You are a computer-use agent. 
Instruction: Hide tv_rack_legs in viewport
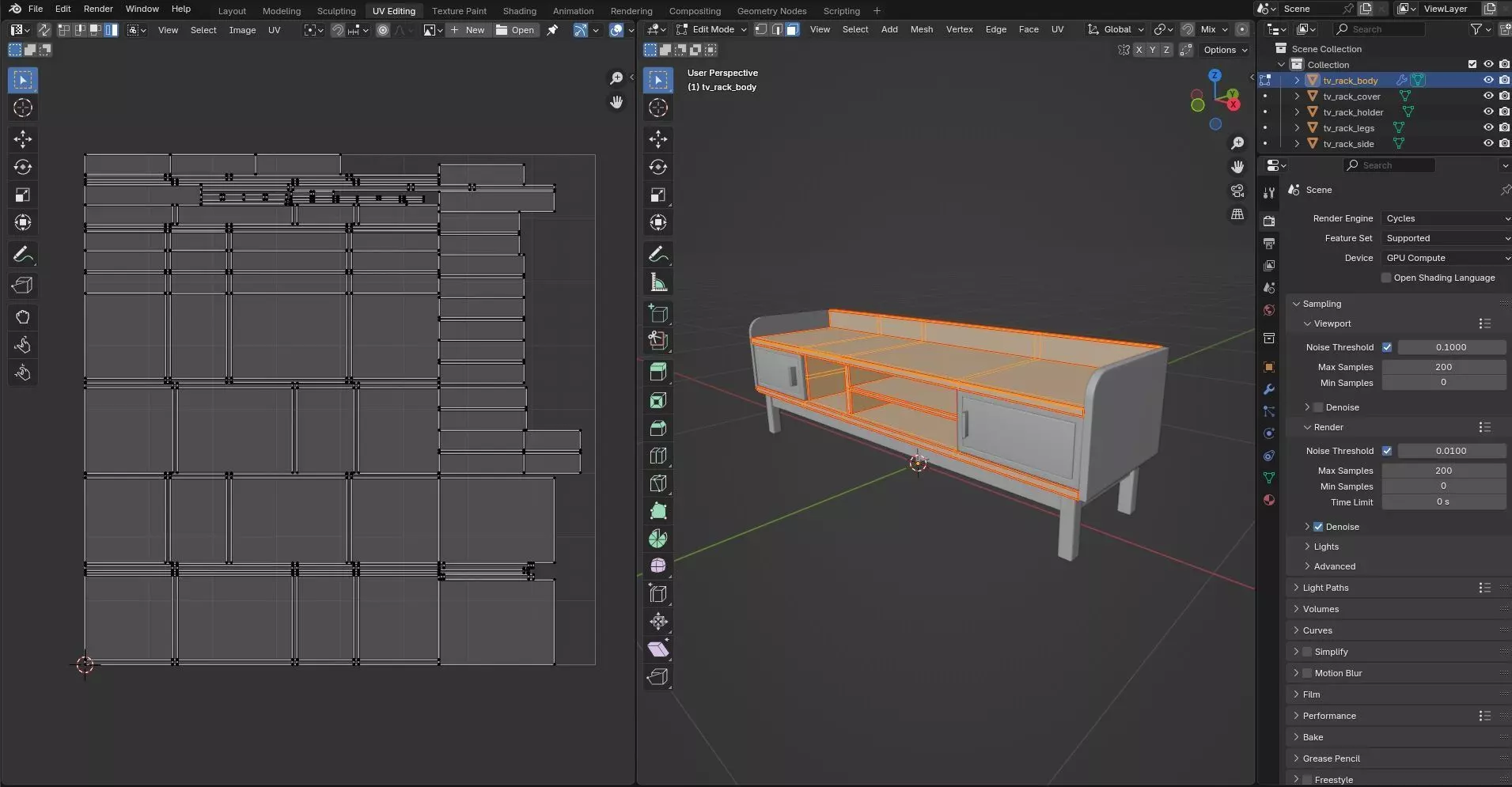[x=1488, y=127]
